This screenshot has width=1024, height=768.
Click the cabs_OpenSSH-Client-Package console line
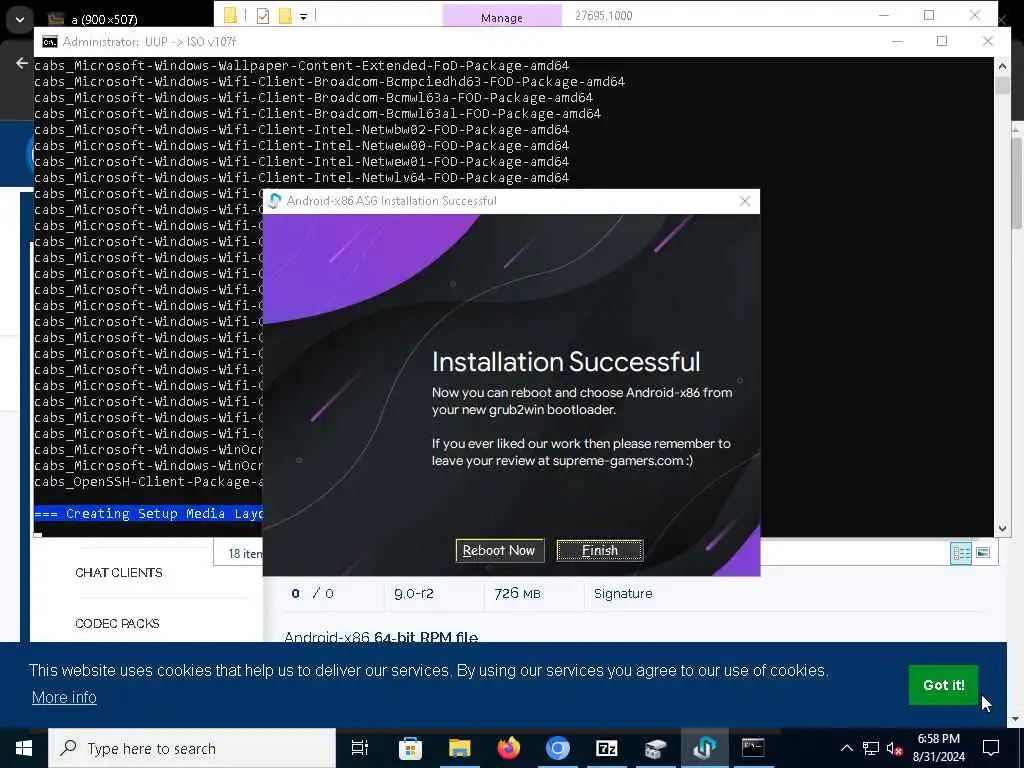tap(148, 481)
